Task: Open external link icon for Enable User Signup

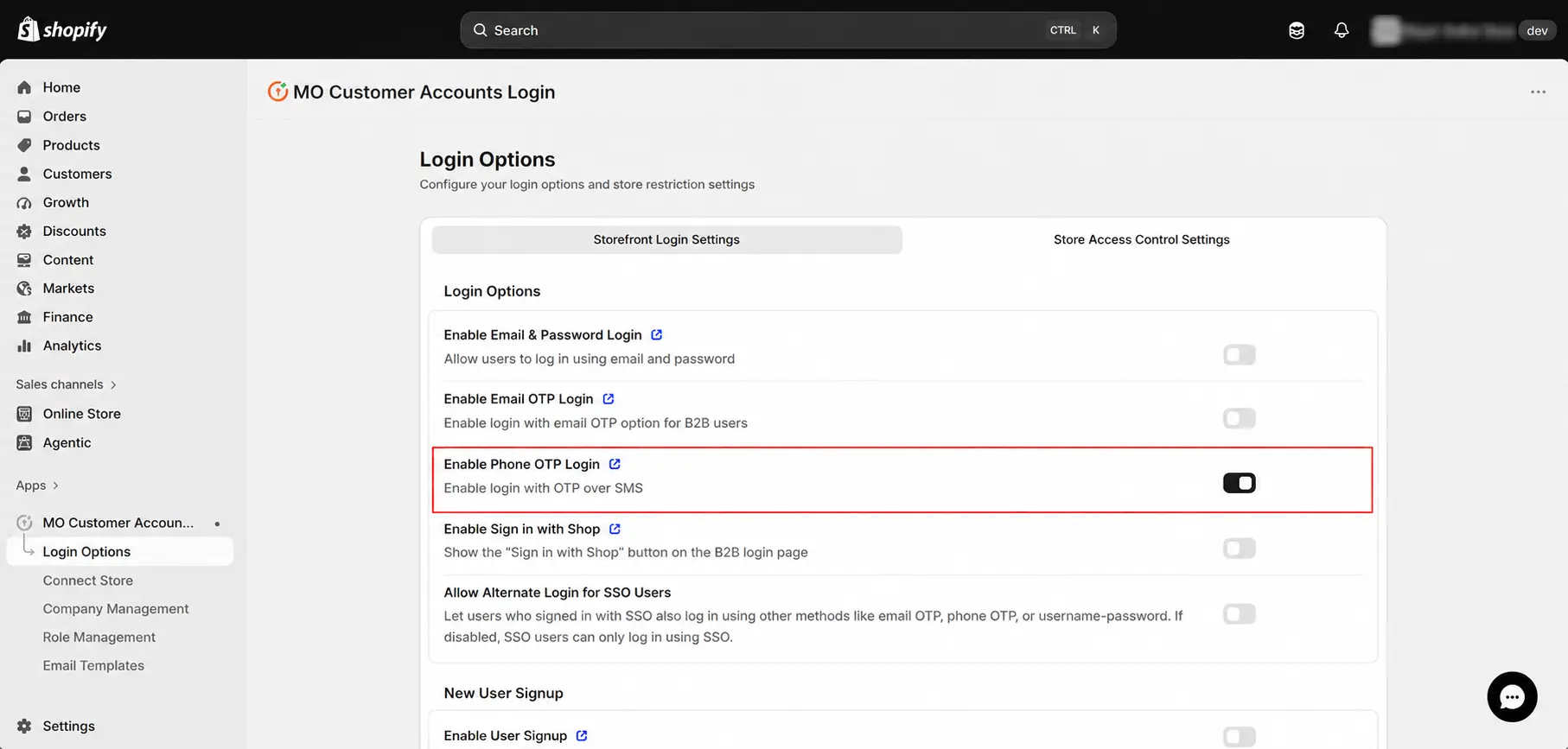Action: (x=582, y=735)
